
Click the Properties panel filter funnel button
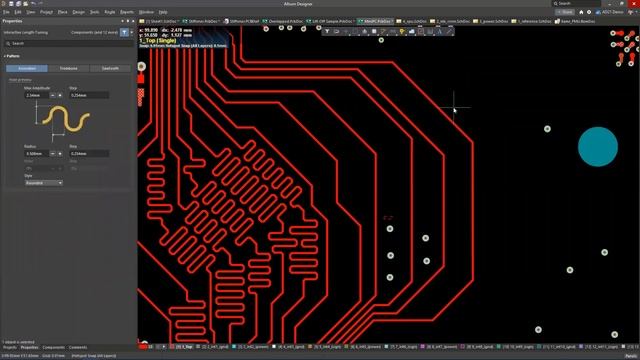pos(124,32)
